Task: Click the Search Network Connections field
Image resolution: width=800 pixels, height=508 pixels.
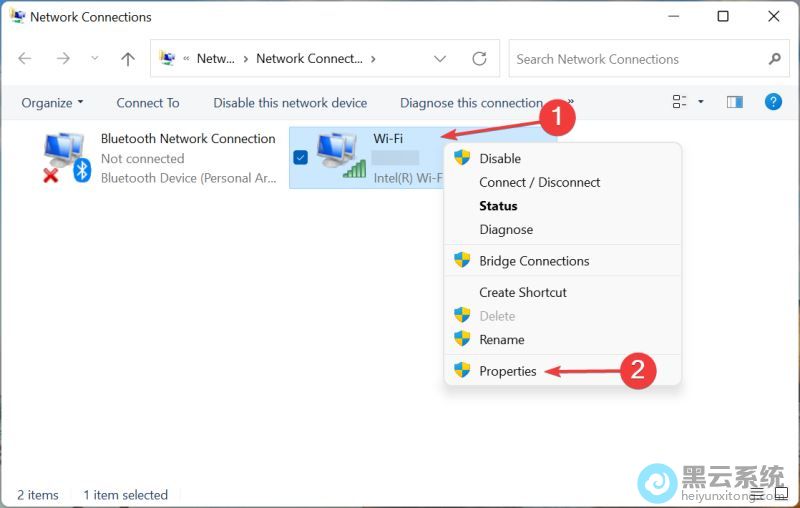Action: 635,59
